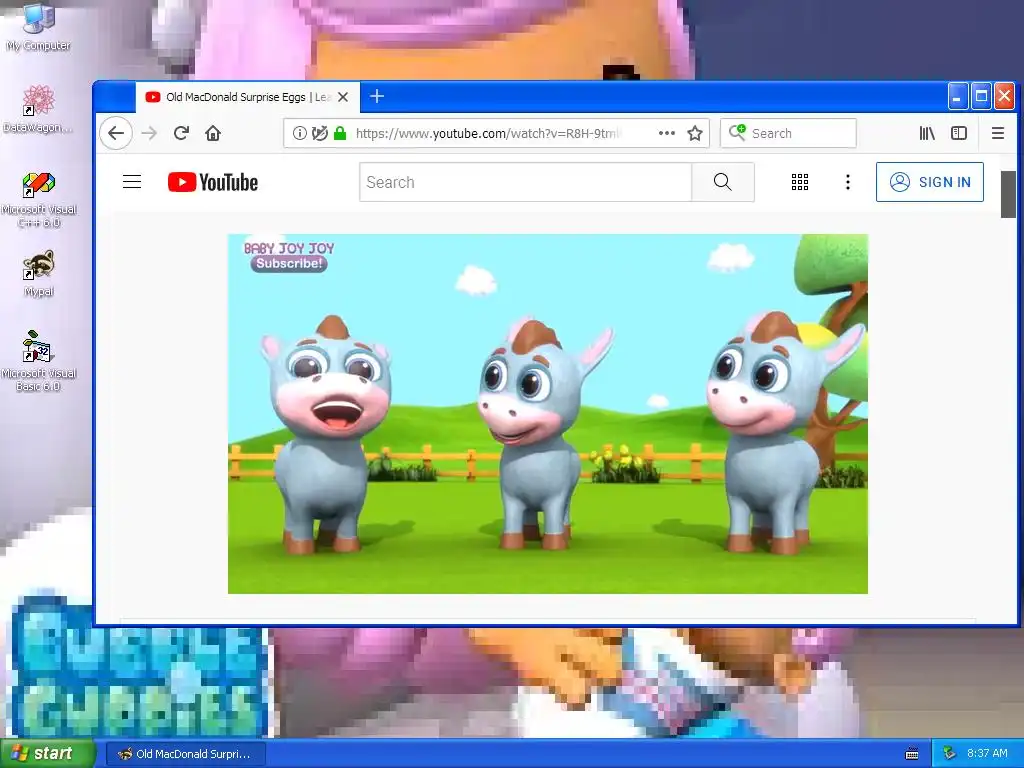Open the browser home page
The height and width of the screenshot is (768, 1024).
pyautogui.click(x=213, y=133)
